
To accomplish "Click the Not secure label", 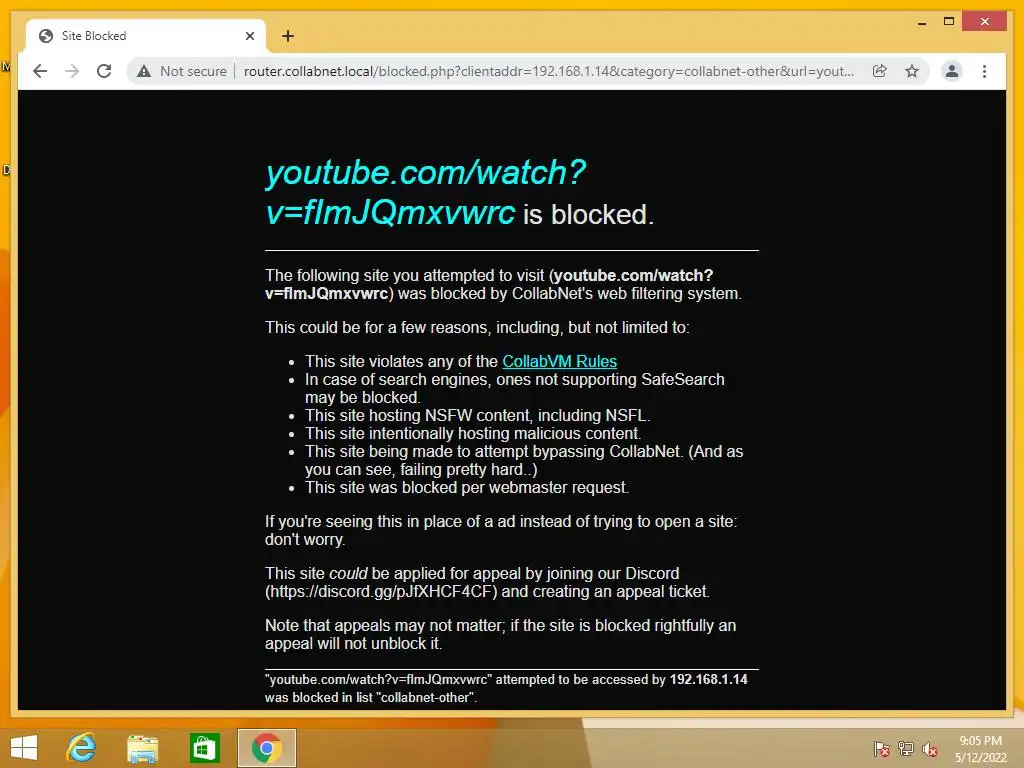I will (193, 71).
